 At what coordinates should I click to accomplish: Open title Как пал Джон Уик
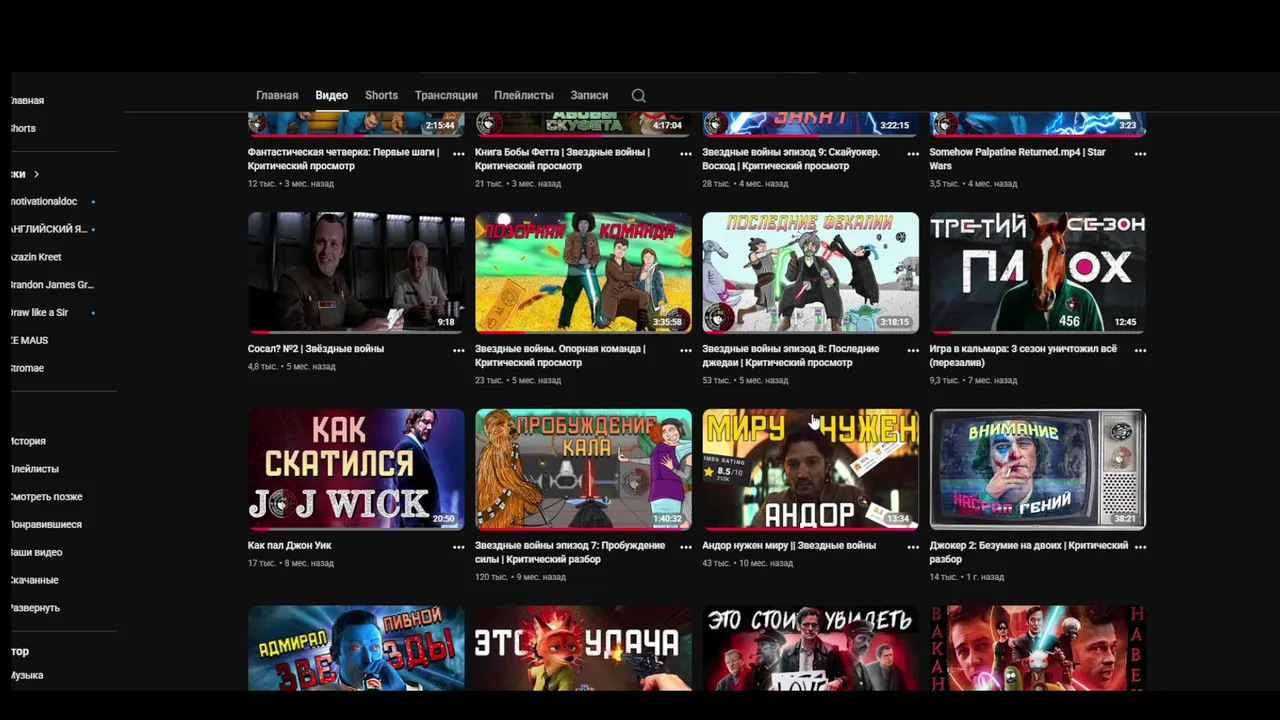point(290,546)
